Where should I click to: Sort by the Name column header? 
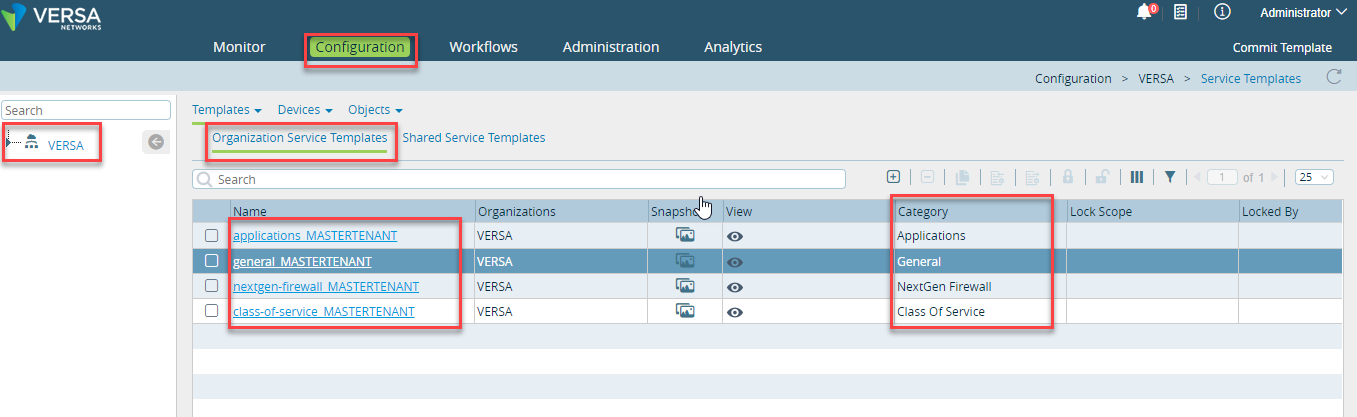point(352,212)
